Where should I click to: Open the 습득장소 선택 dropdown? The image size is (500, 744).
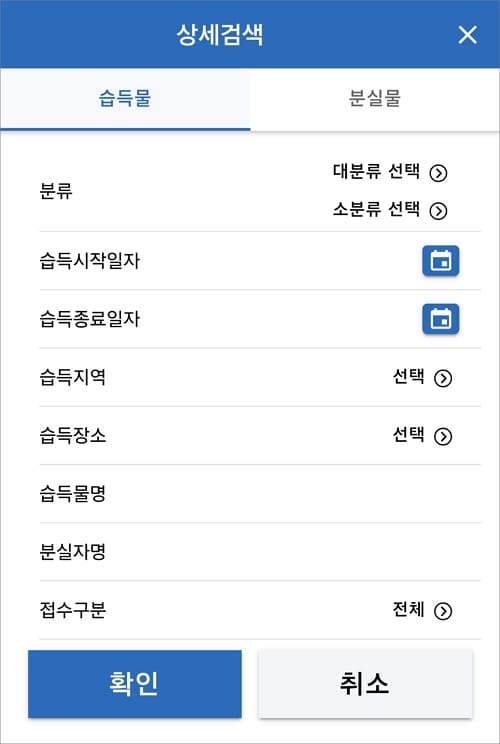pyautogui.click(x=422, y=436)
